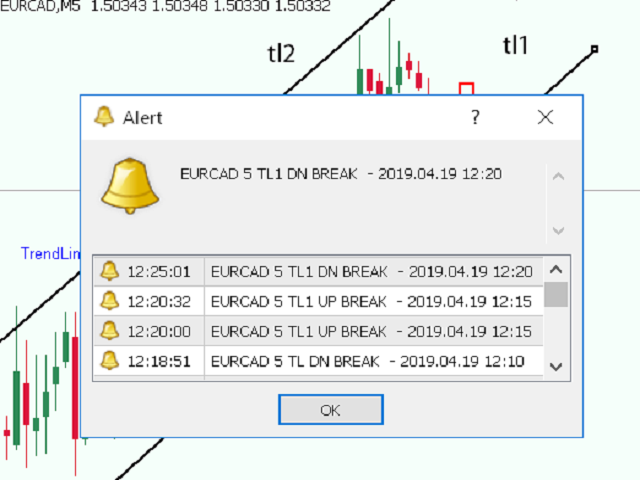Click the alert list scroll up arrow
This screenshot has width=640, height=480.
tap(556, 269)
